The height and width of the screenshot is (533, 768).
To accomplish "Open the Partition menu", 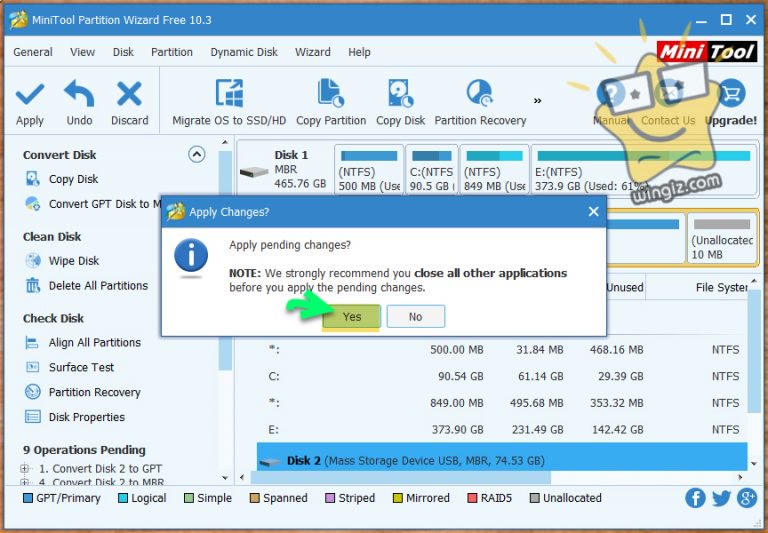I will click(171, 52).
